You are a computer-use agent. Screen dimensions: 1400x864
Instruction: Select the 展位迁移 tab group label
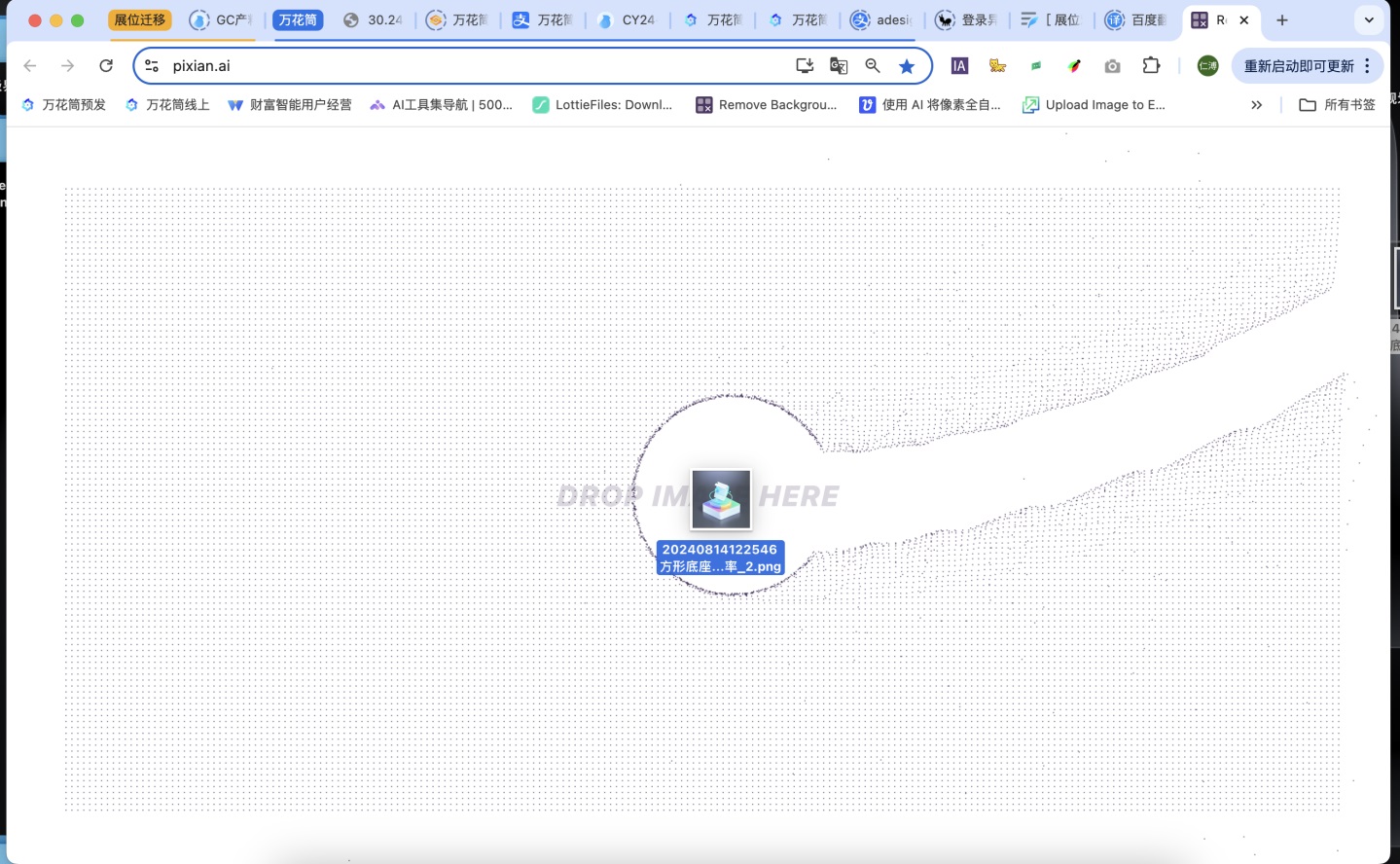[140, 20]
